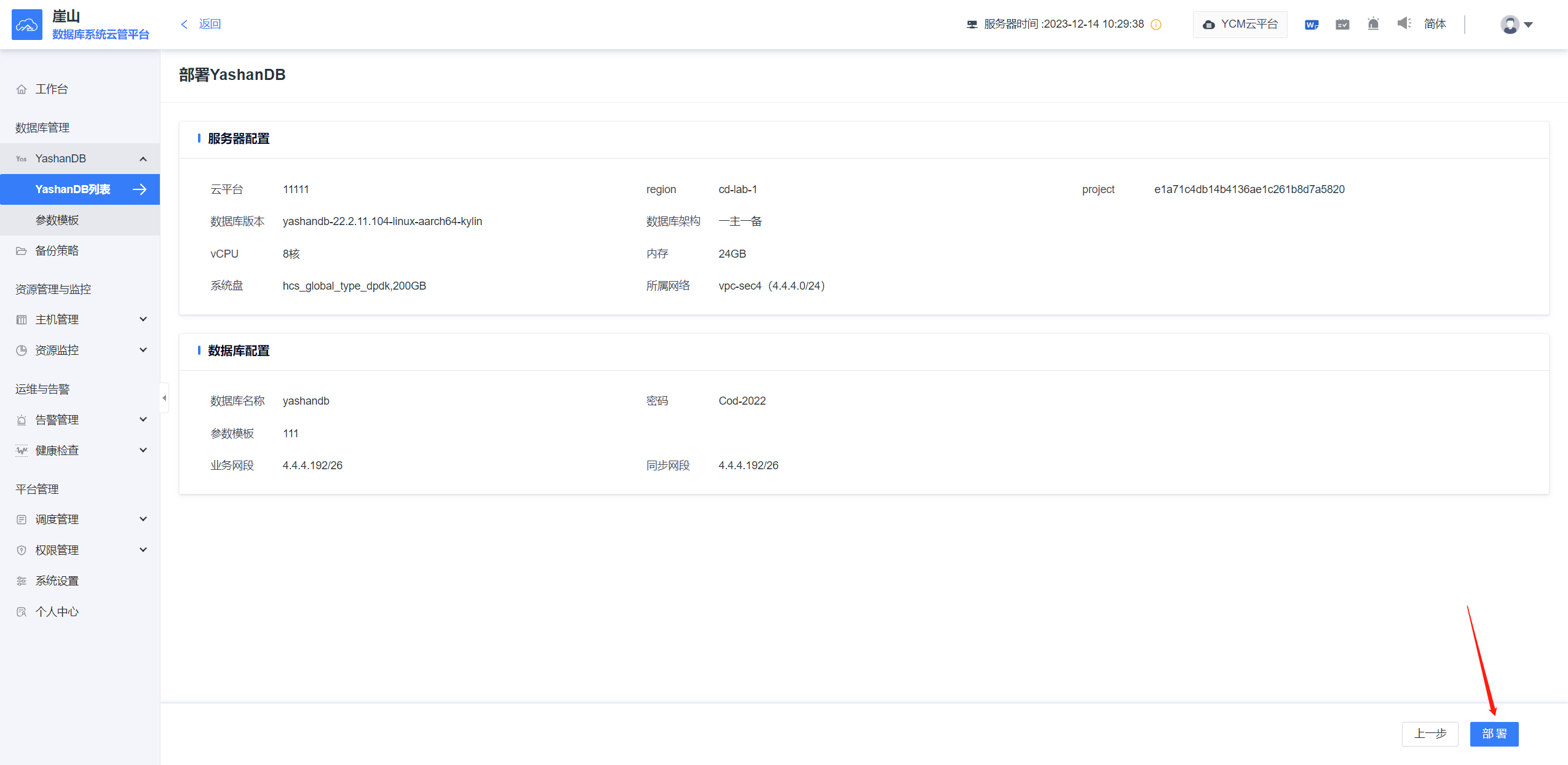Click the YCM云平台 cloud button

(1240, 25)
